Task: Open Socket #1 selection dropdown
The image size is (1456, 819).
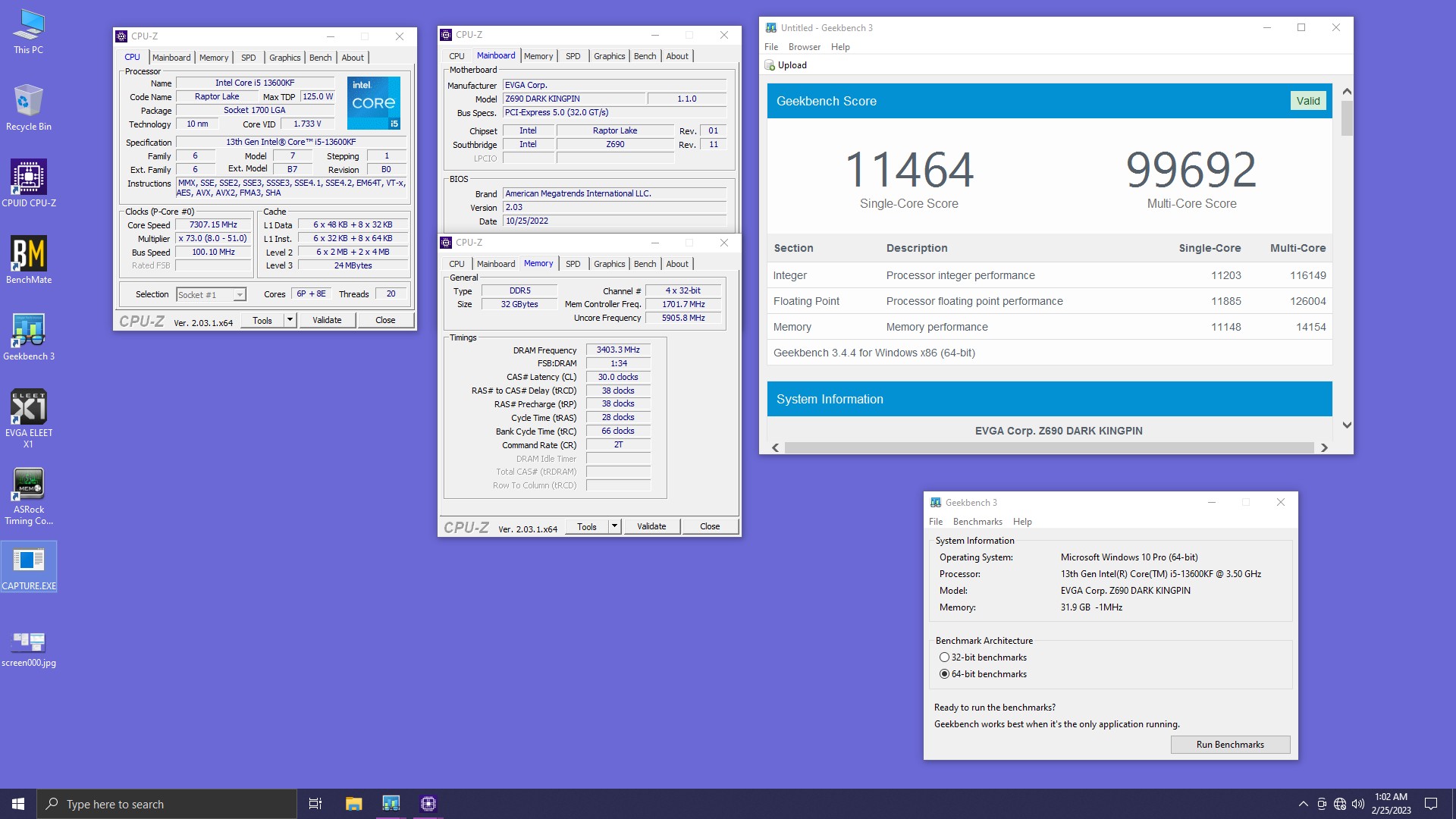Action: coord(211,295)
